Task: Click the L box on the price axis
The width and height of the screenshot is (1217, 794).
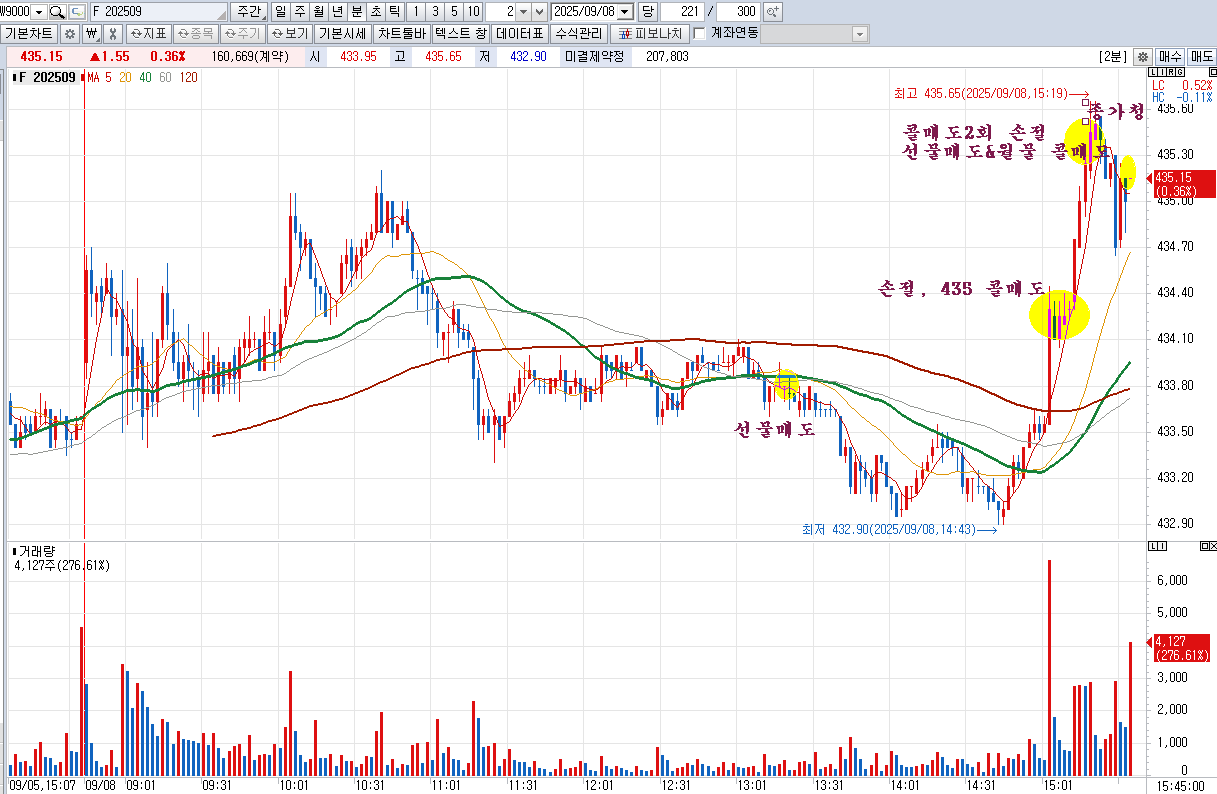Action: (x=1153, y=74)
